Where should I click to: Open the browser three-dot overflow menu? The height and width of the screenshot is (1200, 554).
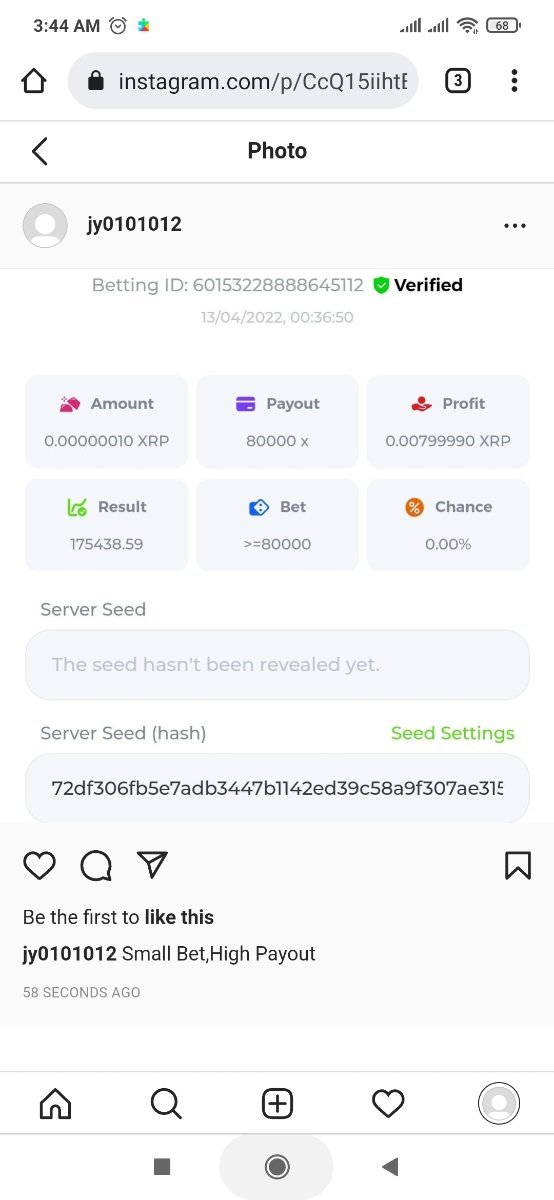point(514,81)
